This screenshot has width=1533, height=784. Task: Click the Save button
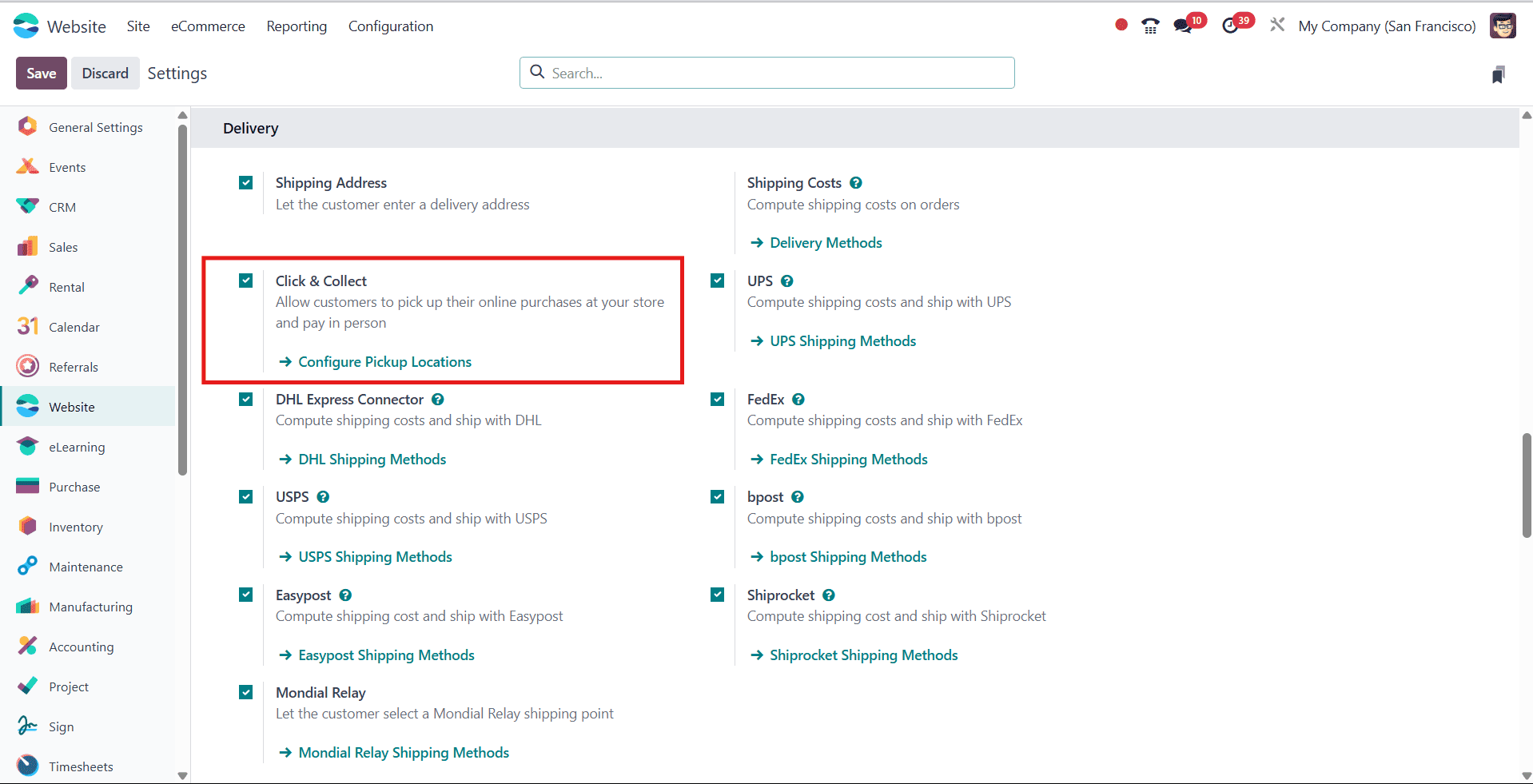pos(42,74)
